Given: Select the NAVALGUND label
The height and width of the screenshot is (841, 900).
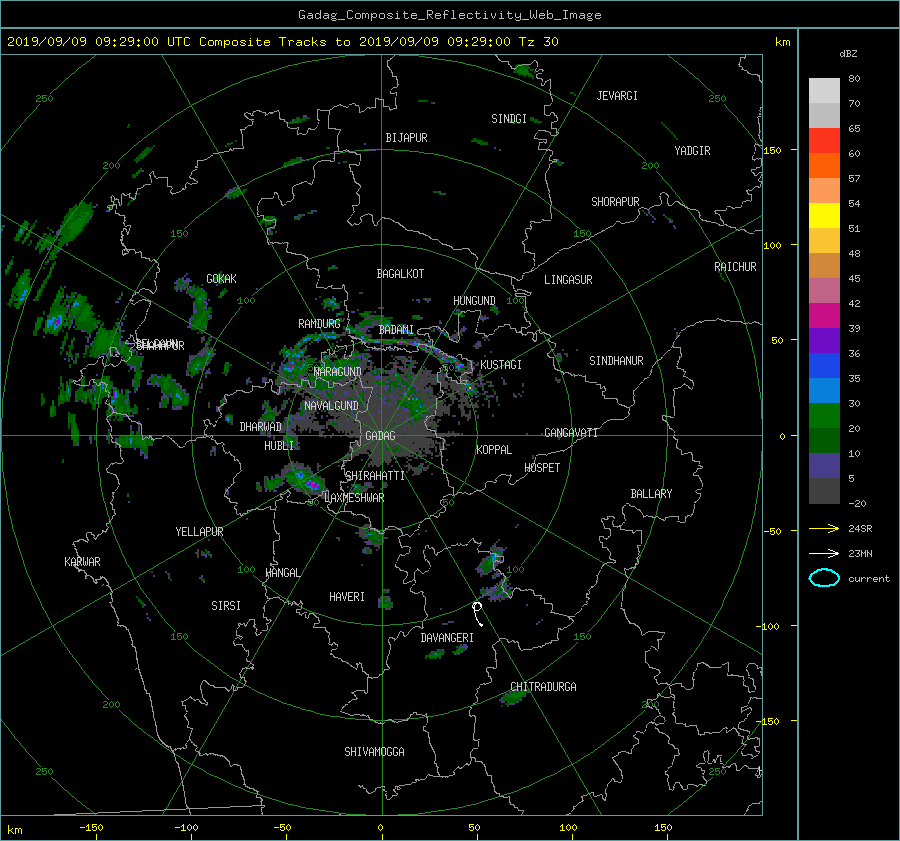Looking at the screenshot, I should (331, 406).
